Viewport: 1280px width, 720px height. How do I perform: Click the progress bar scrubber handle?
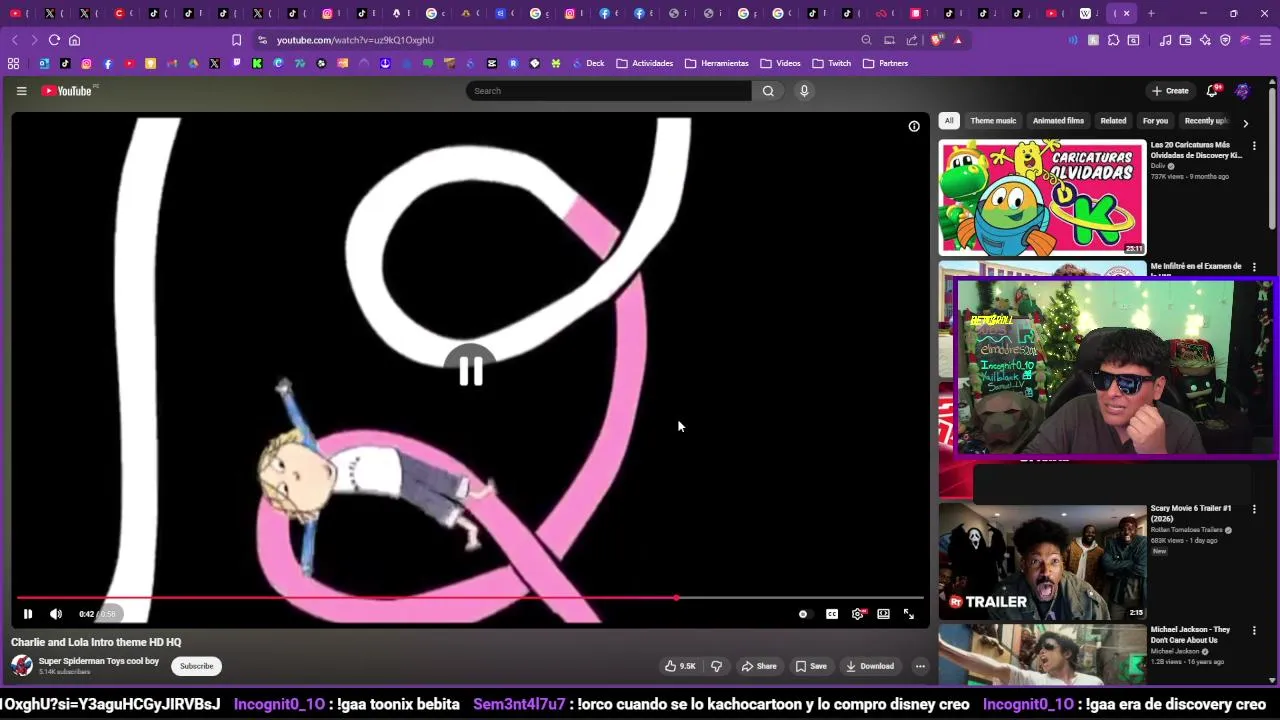[676, 598]
